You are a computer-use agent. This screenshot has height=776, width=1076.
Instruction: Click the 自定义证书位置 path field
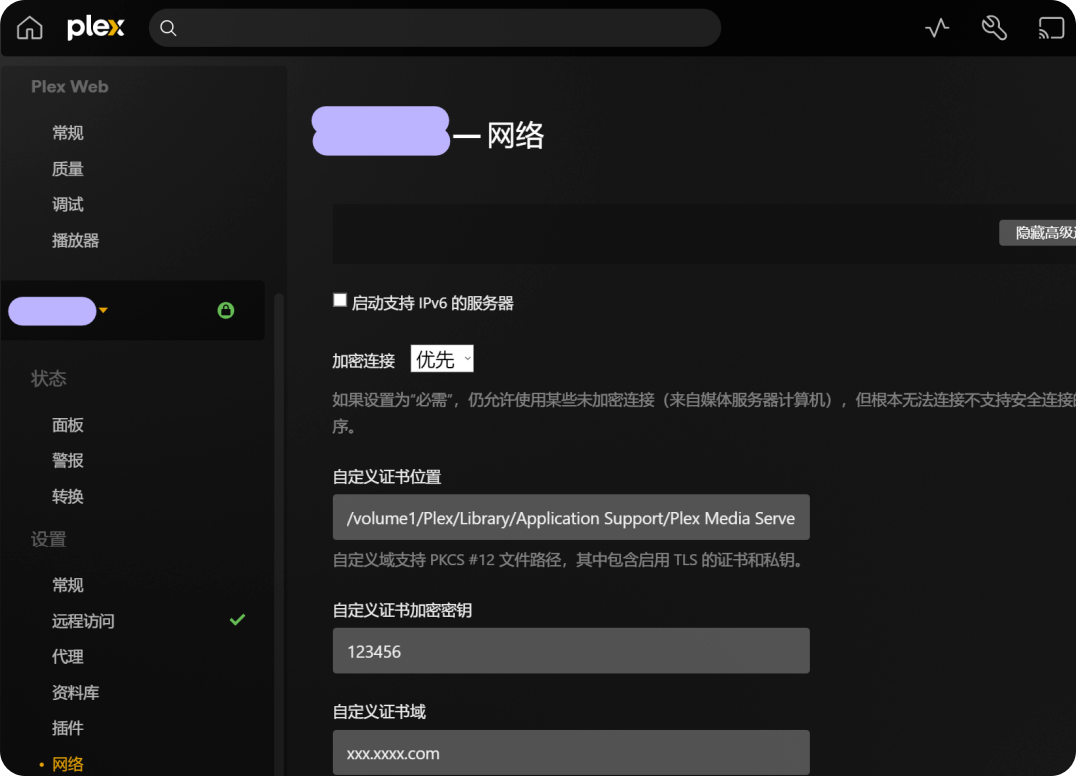click(x=571, y=517)
